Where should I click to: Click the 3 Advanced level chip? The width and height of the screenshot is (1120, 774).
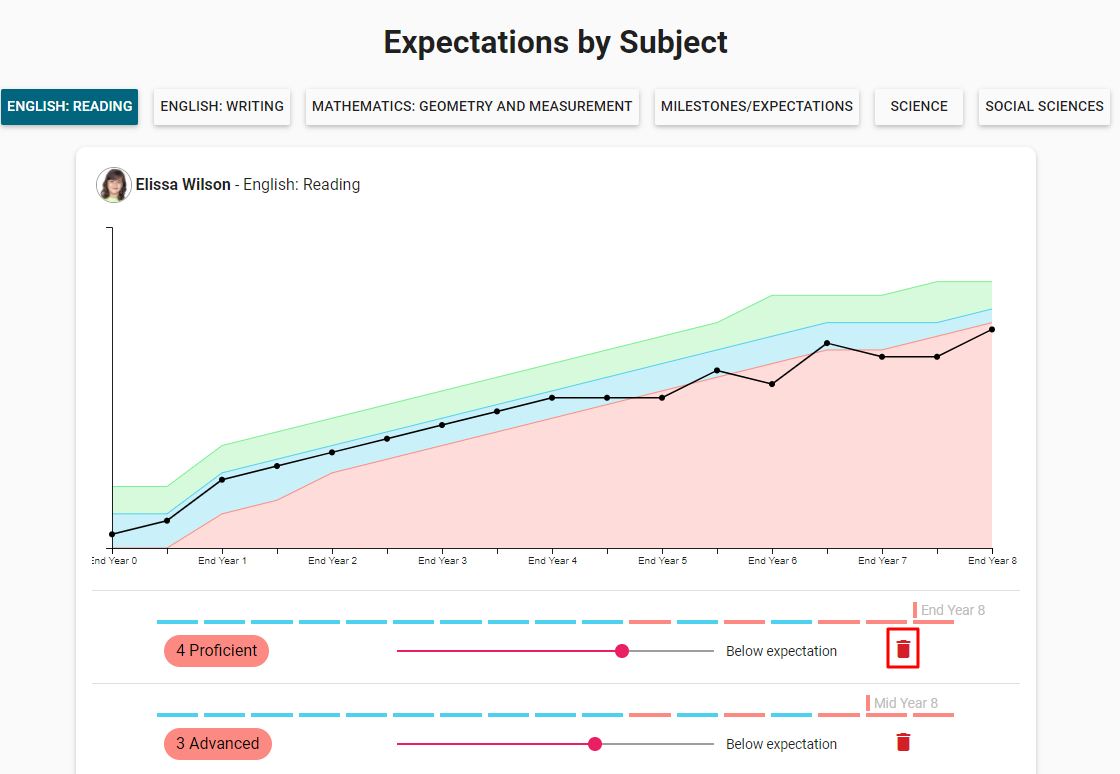click(217, 744)
